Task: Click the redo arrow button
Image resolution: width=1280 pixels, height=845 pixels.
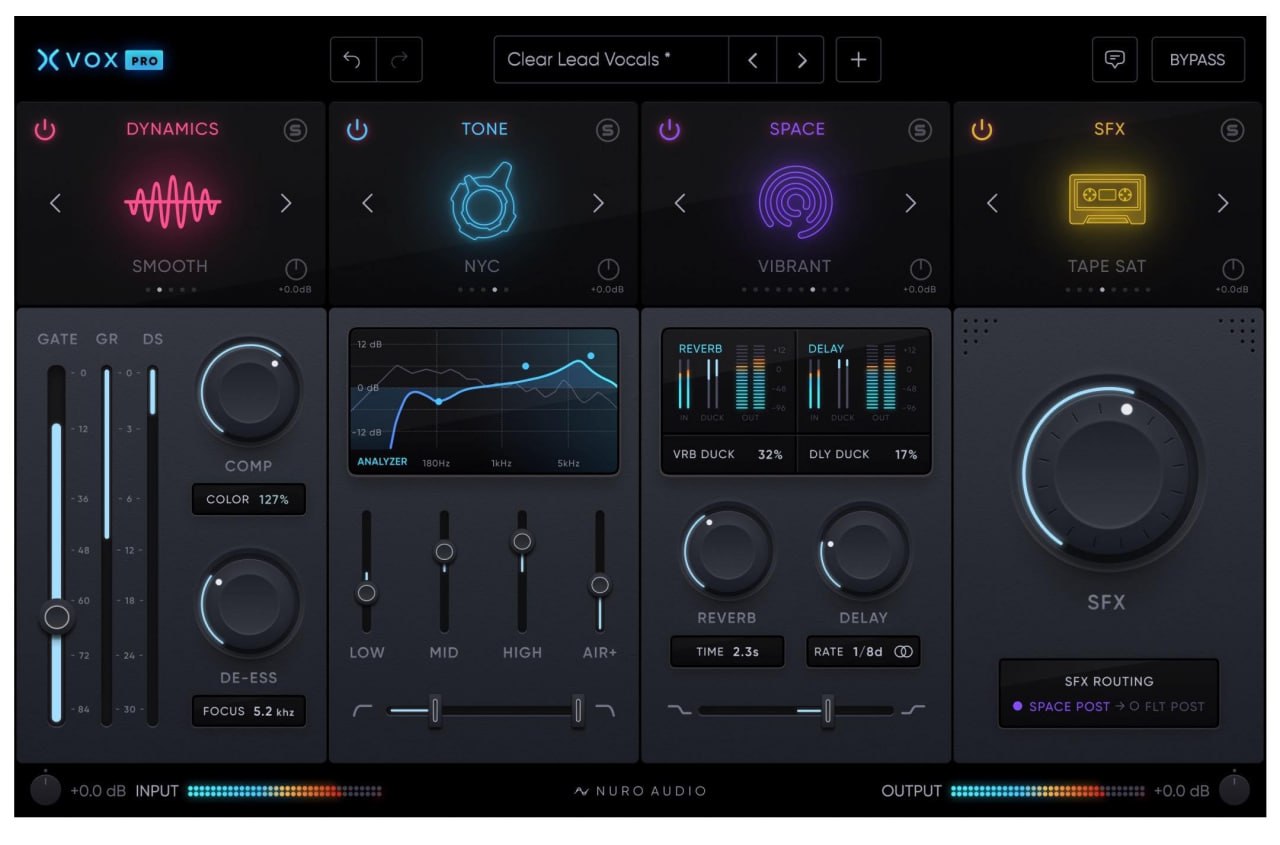Action: pyautogui.click(x=399, y=60)
